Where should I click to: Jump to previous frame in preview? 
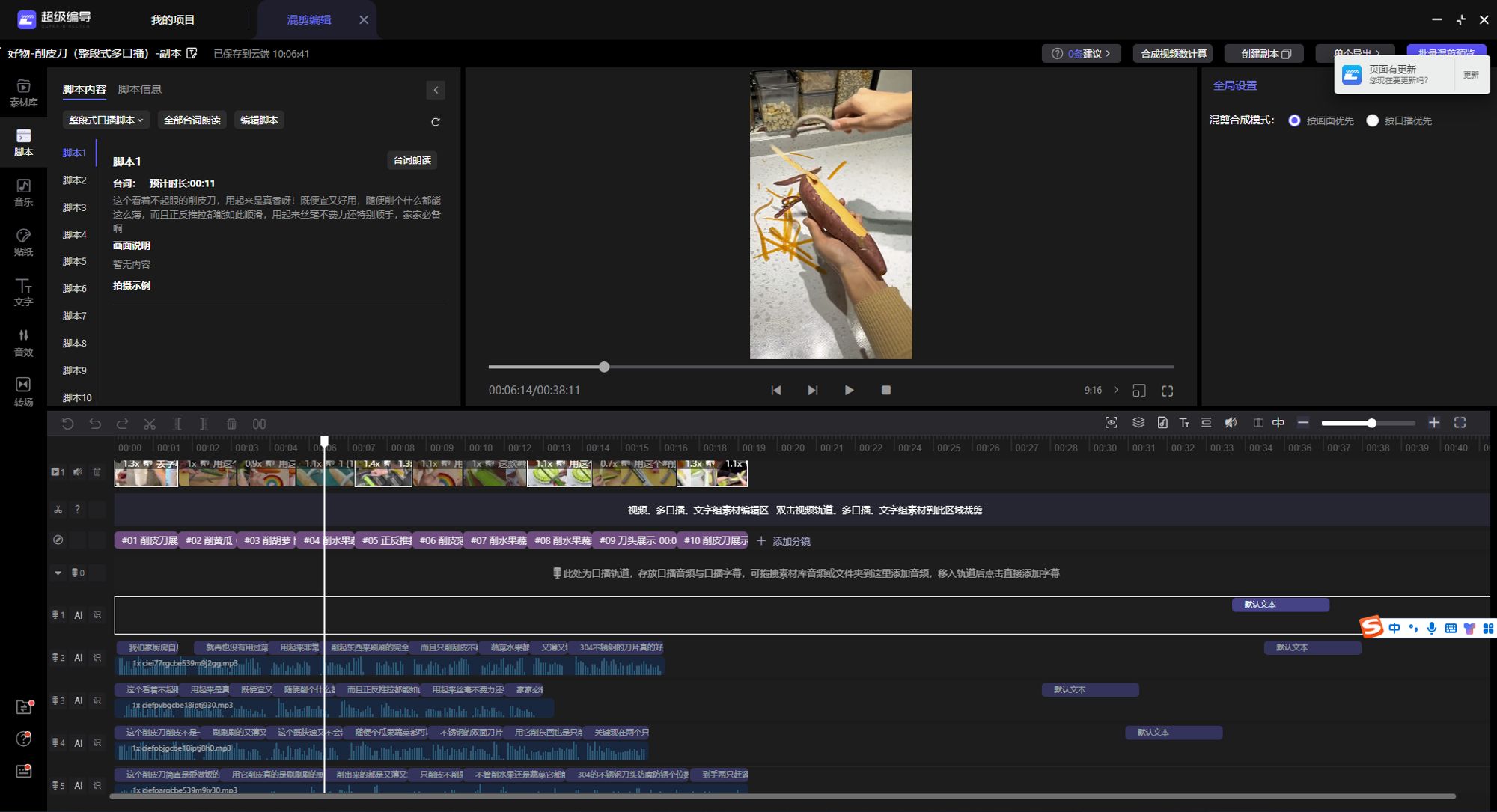point(776,391)
